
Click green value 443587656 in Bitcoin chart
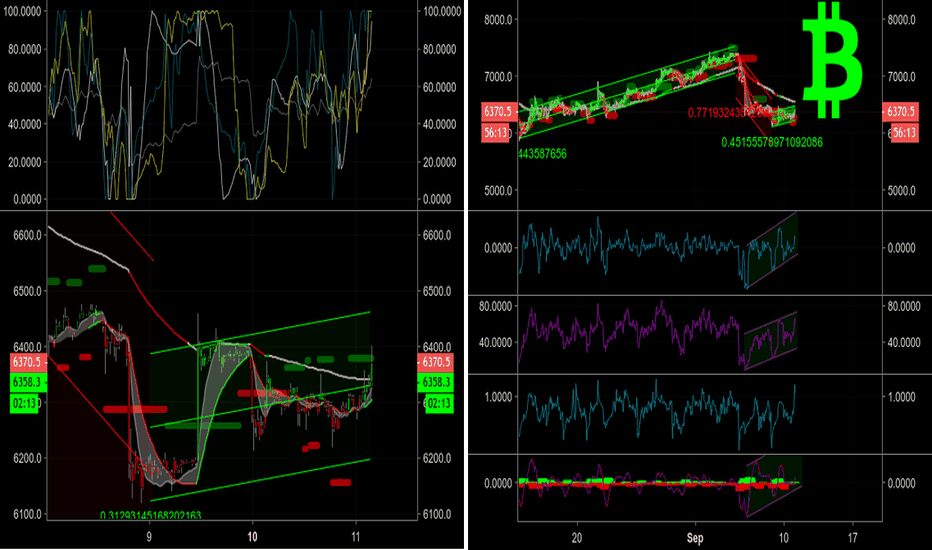tap(543, 154)
